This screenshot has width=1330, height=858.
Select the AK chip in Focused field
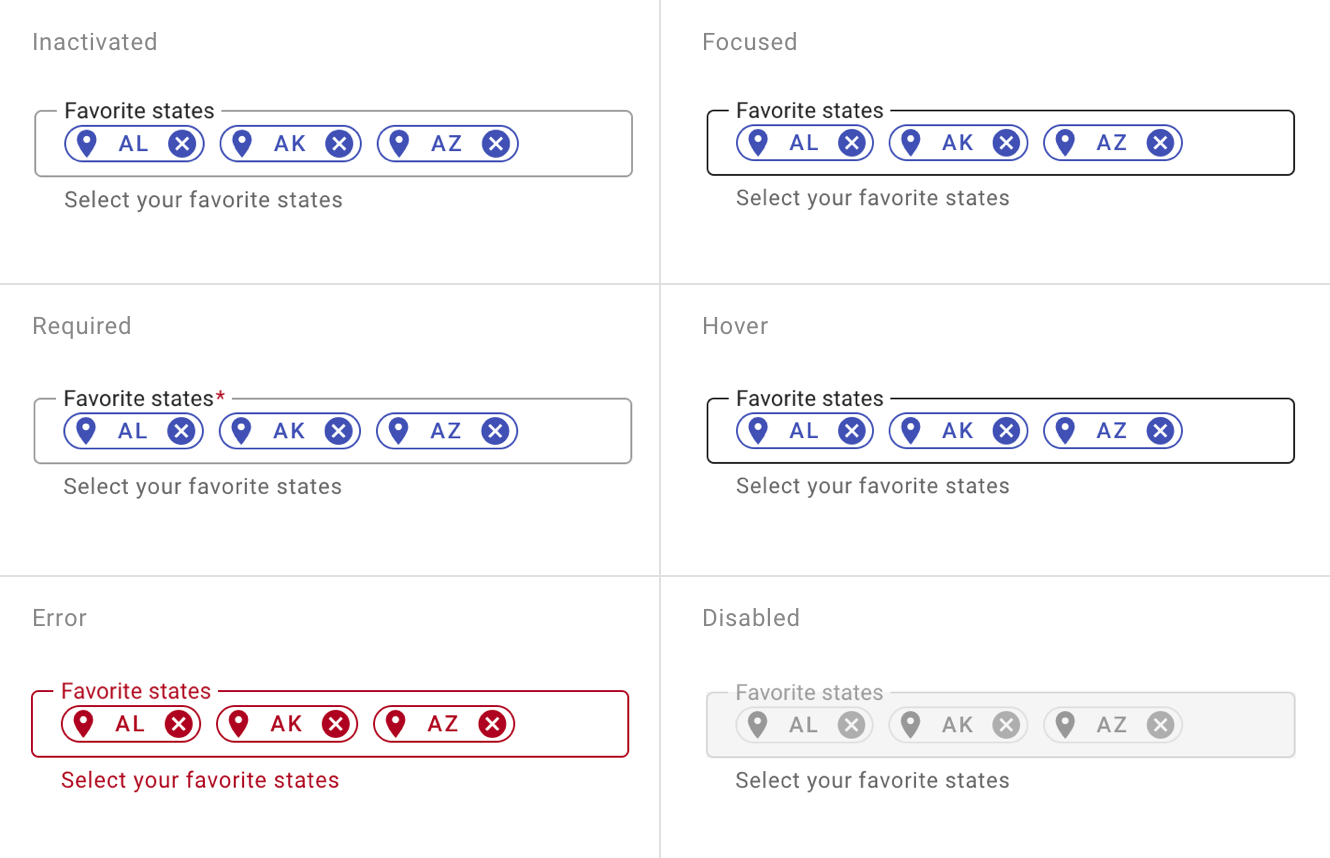pos(958,143)
